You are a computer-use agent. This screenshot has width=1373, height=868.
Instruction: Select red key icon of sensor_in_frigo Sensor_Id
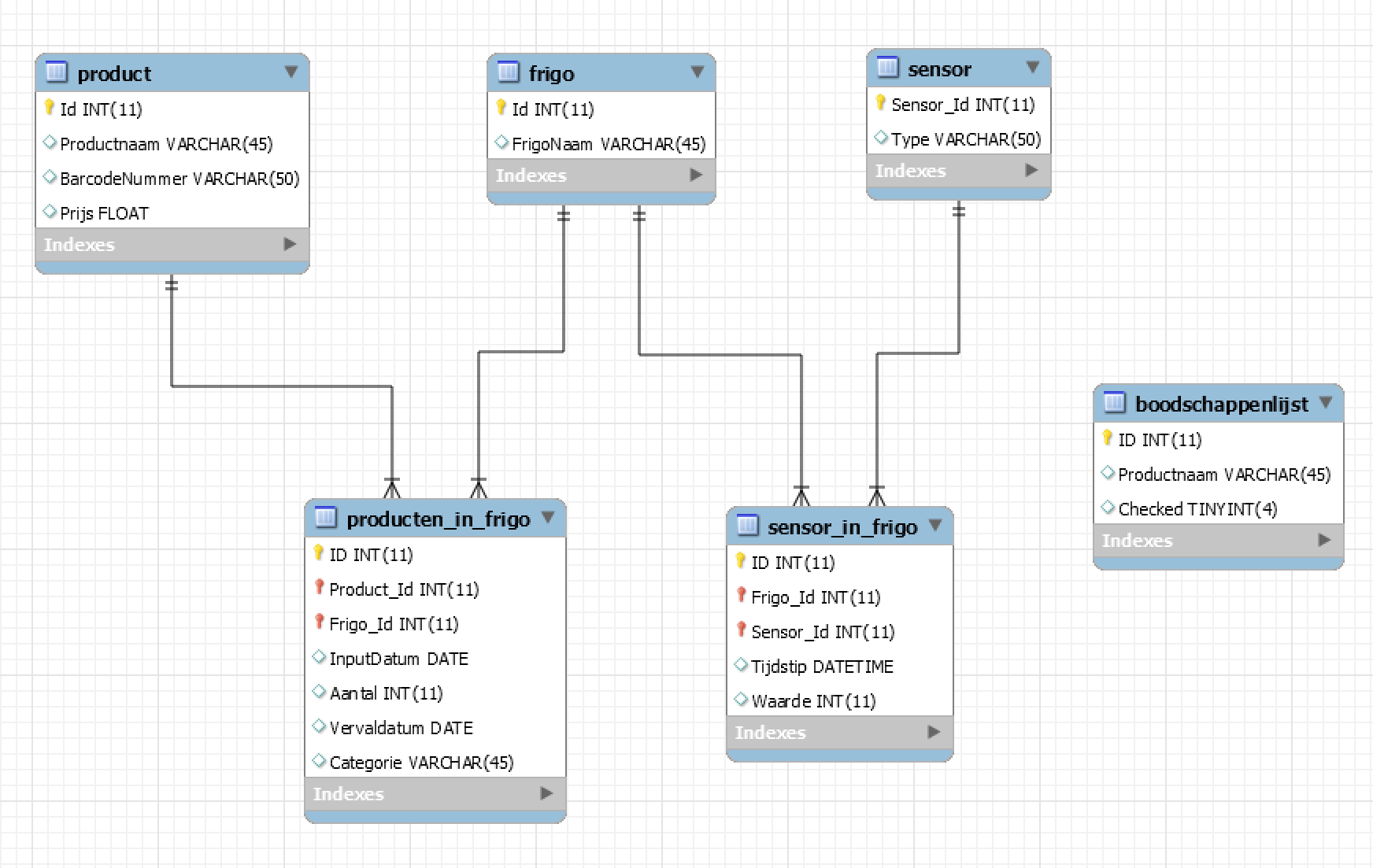click(741, 630)
